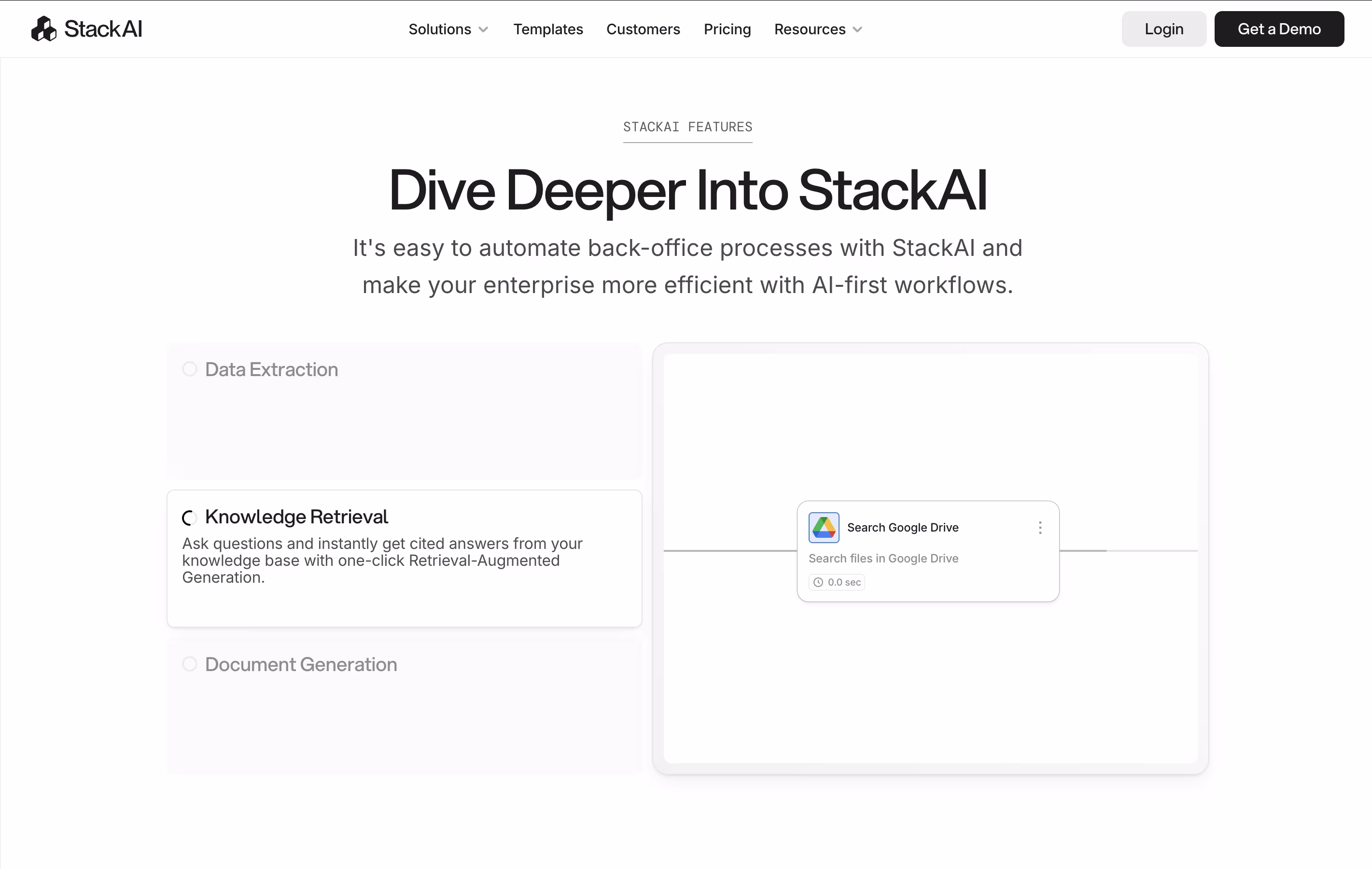Go to the Customers page

click(643, 29)
